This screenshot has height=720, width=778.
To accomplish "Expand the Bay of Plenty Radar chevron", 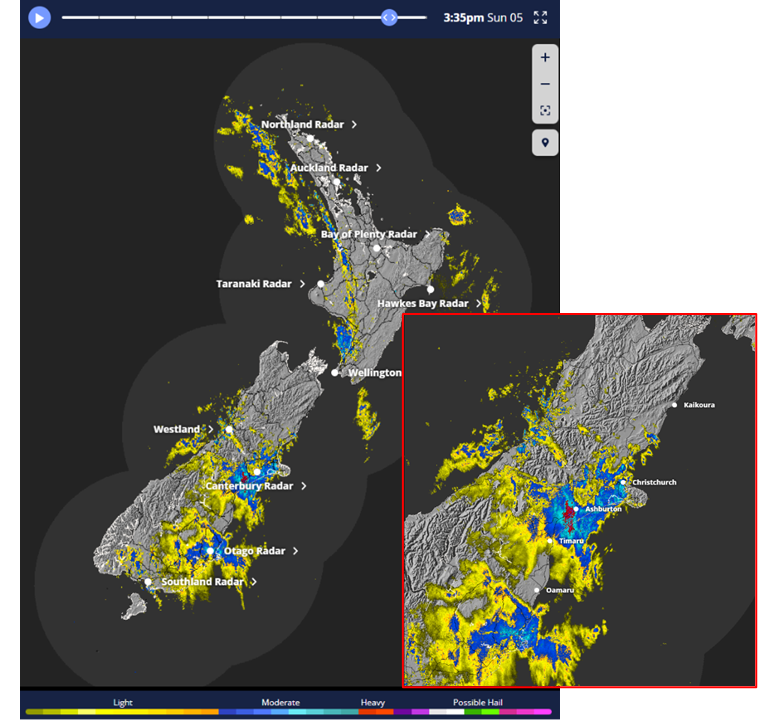I will click(x=427, y=234).
